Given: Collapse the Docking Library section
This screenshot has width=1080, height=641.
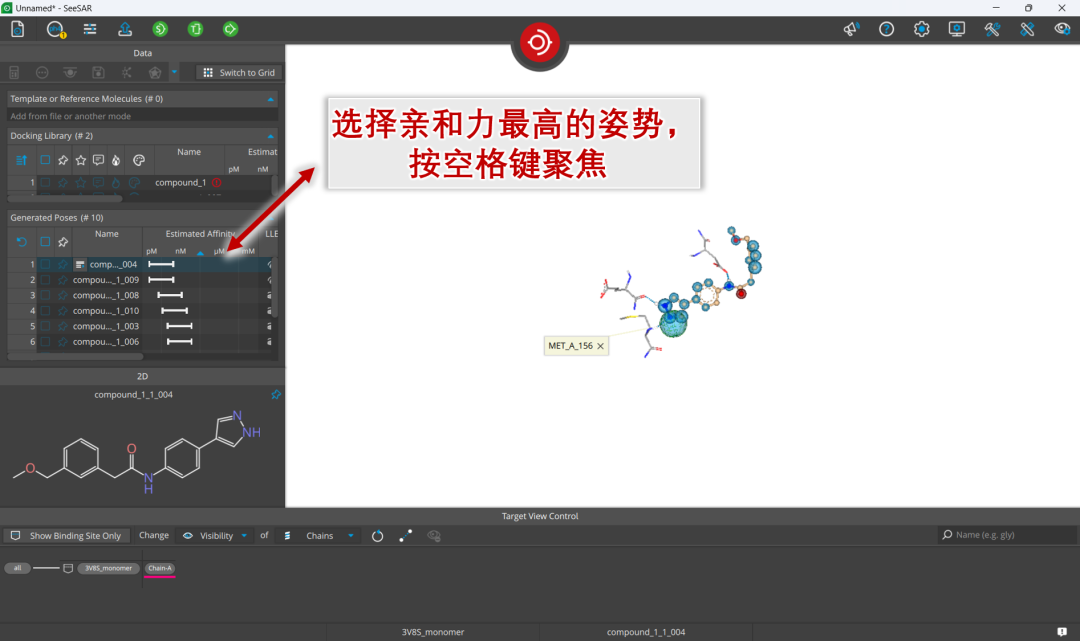Looking at the screenshot, I should point(271,136).
